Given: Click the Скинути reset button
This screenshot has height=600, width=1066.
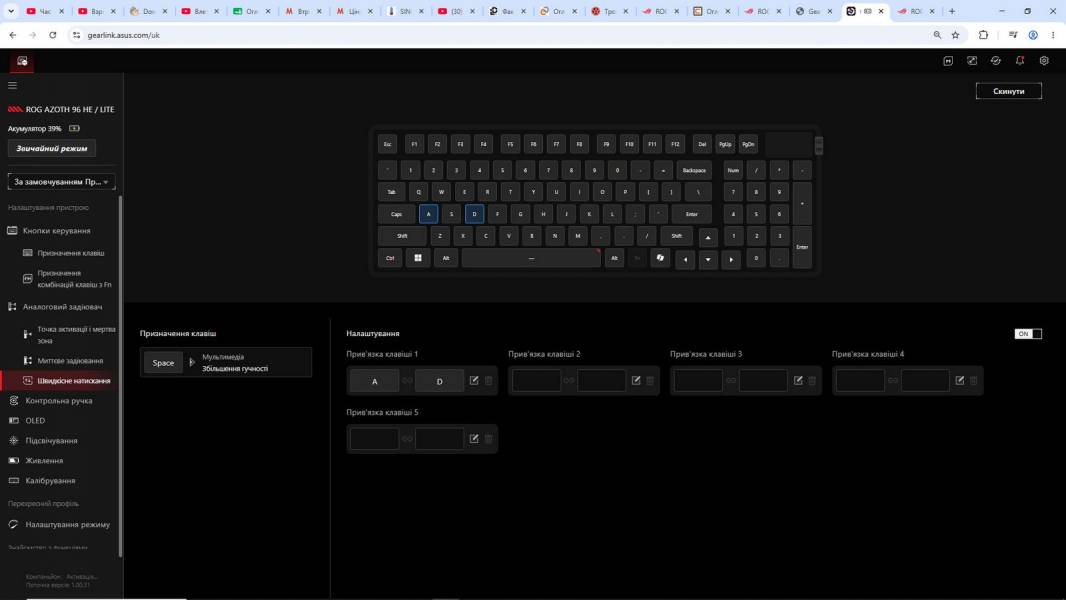Looking at the screenshot, I should point(1008,91).
